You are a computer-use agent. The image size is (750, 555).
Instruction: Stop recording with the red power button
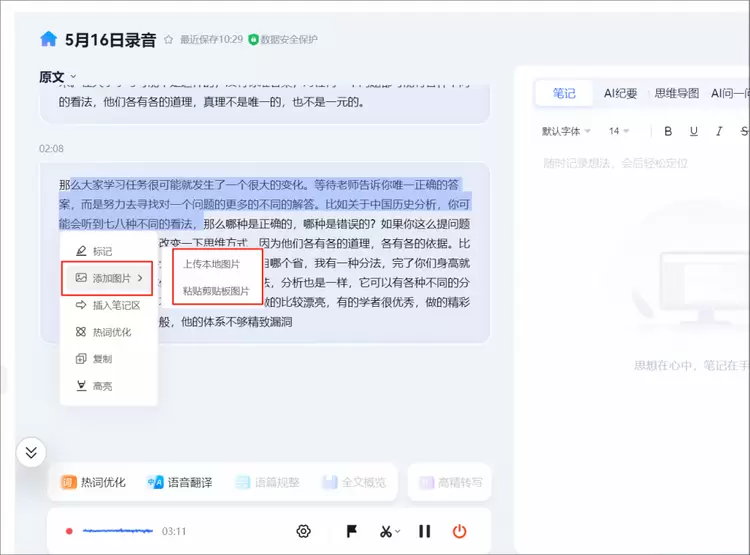pyautogui.click(x=460, y=531)
